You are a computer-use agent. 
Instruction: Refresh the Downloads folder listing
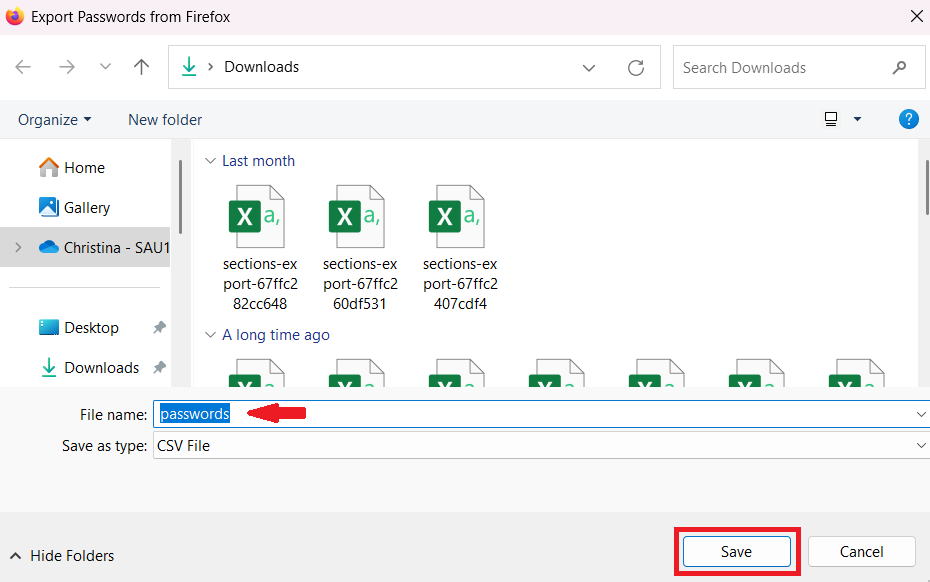[636, 68]
